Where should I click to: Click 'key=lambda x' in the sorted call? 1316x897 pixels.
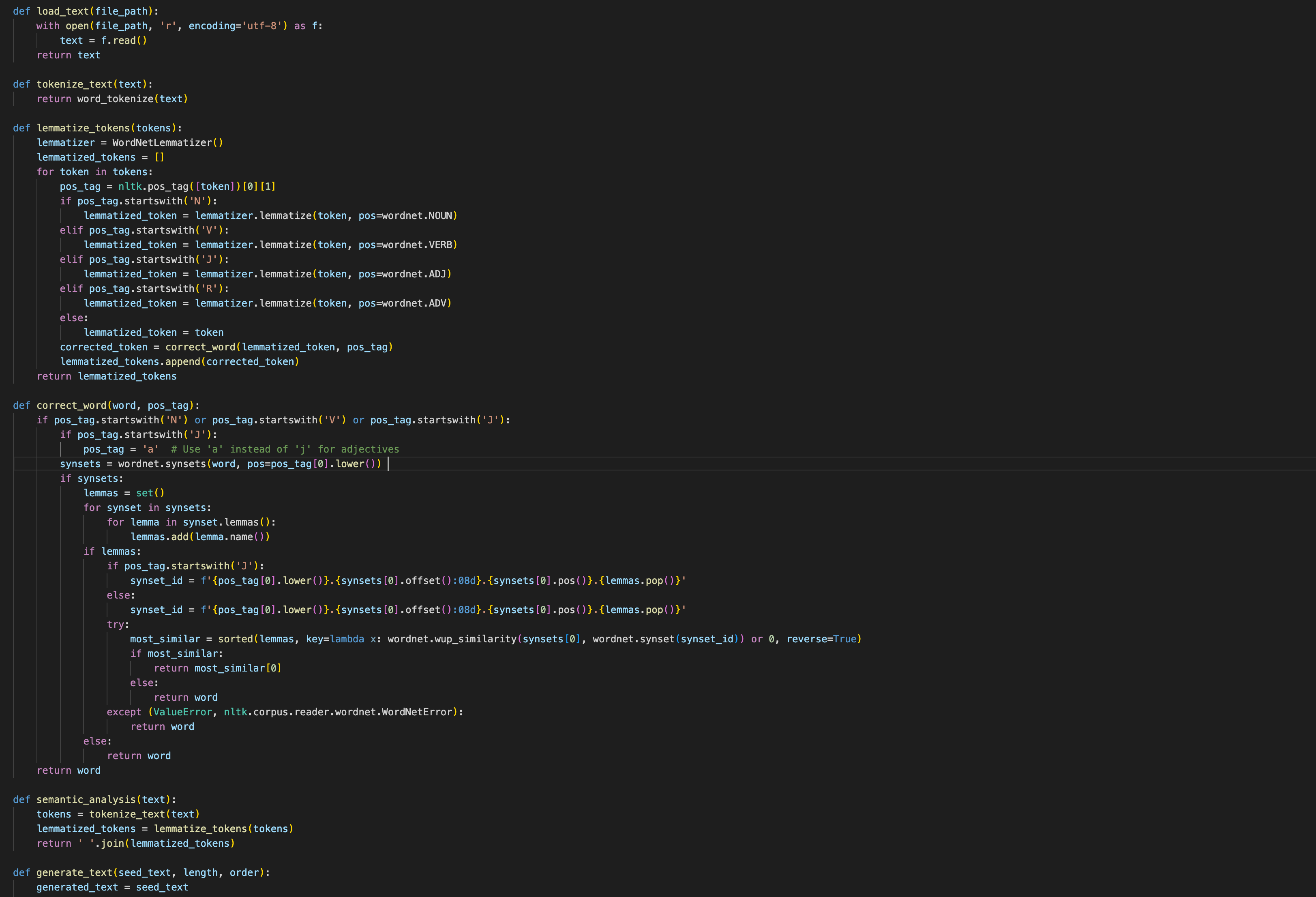click(341, 639)
